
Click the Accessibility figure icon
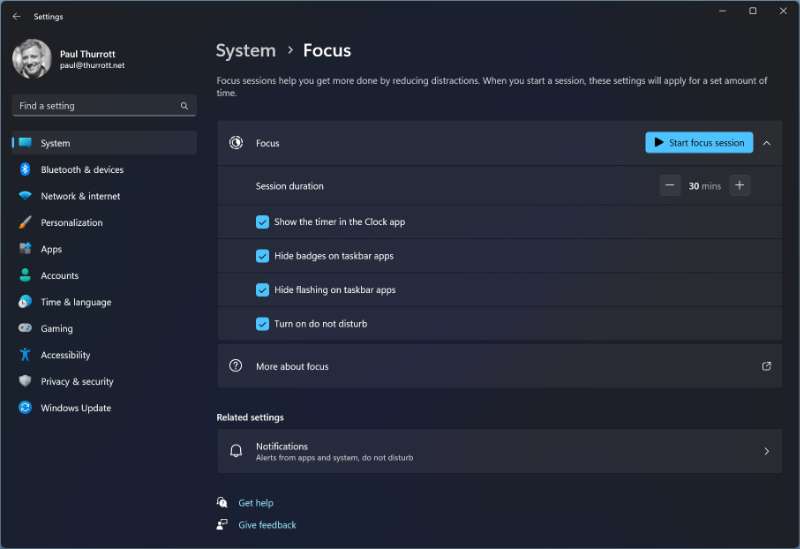click(25, 355)
